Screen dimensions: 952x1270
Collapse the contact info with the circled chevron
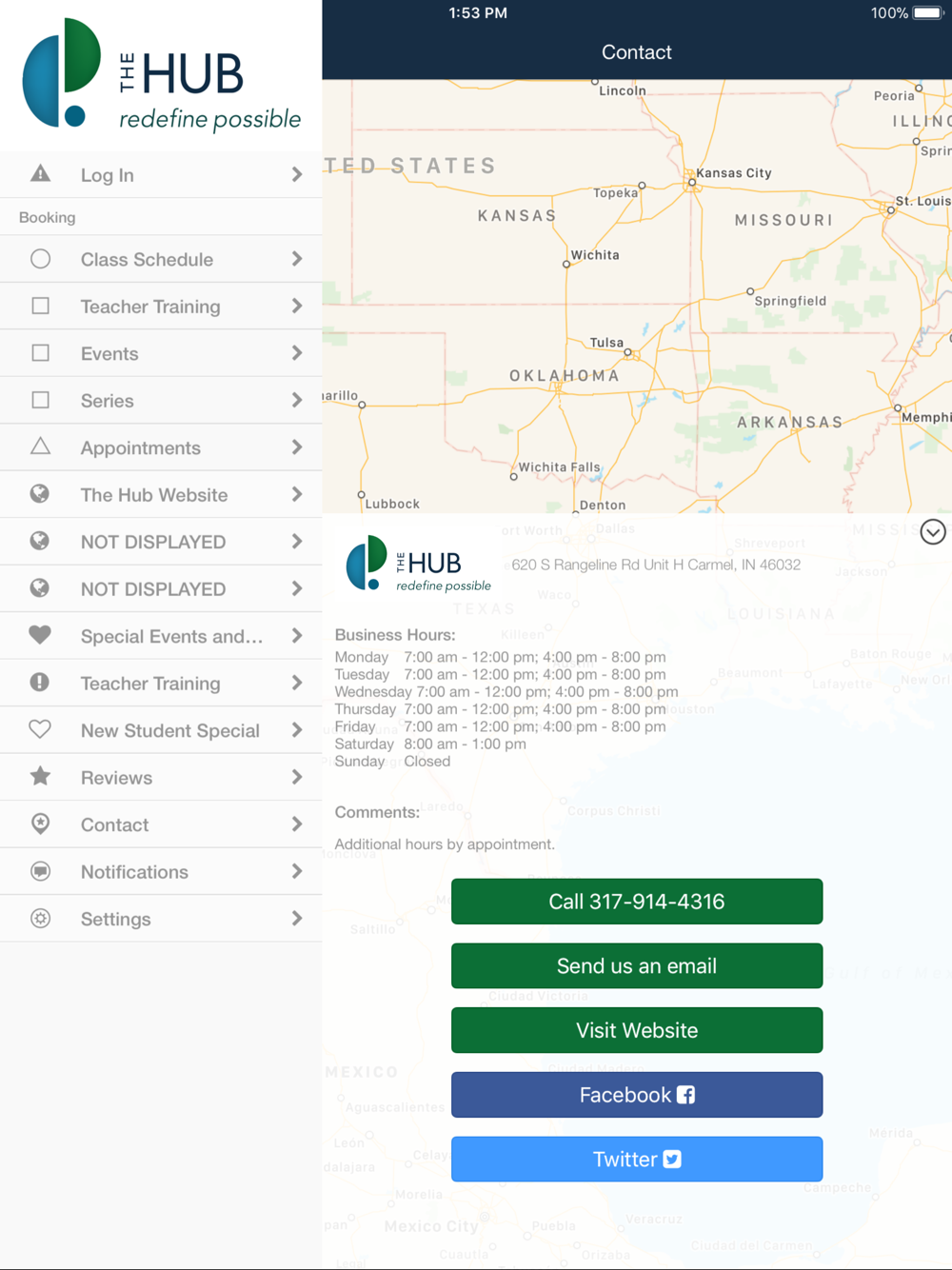[933, 532]
